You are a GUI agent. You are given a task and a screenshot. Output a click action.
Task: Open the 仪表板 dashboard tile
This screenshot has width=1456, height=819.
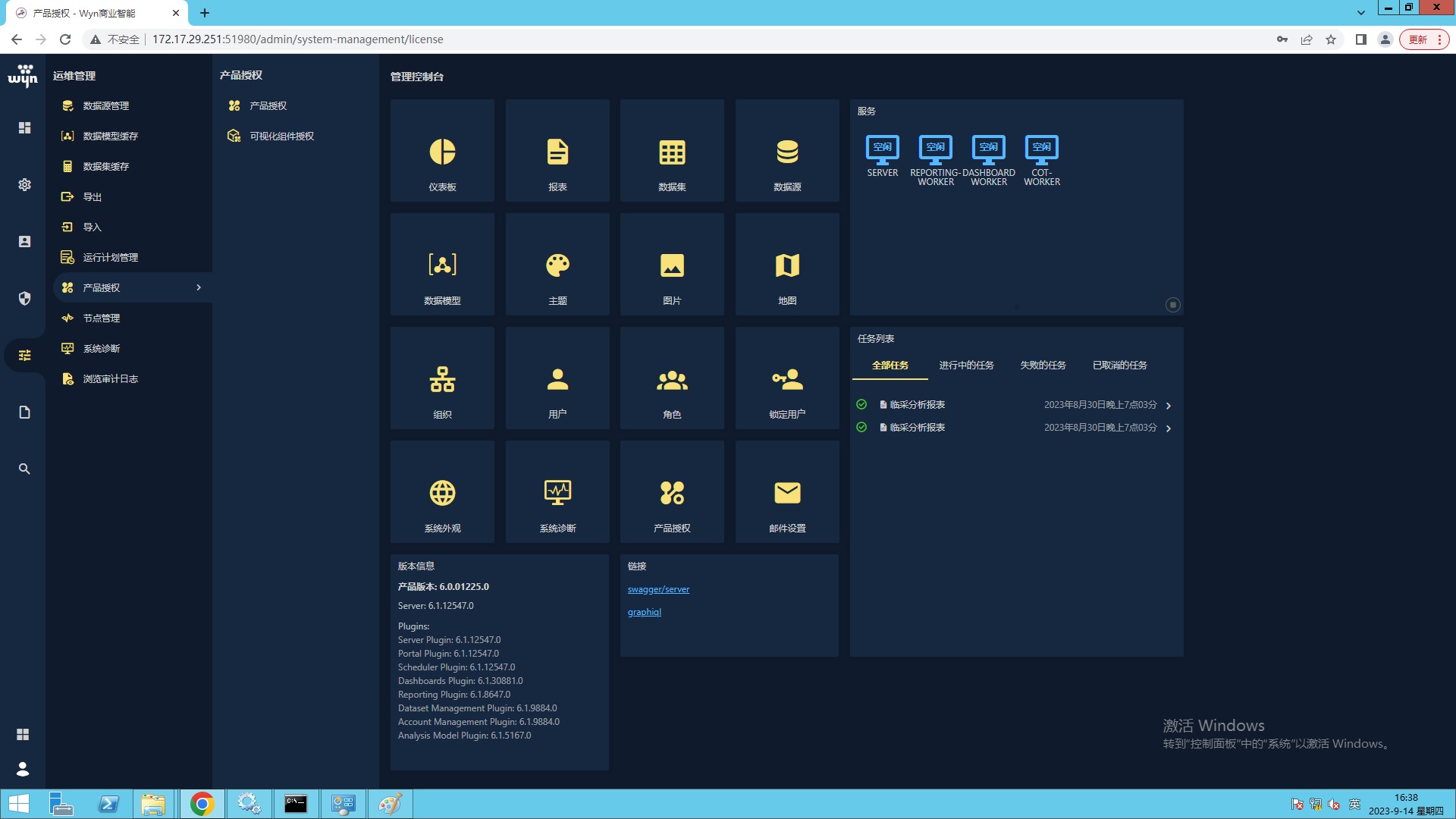442,152
